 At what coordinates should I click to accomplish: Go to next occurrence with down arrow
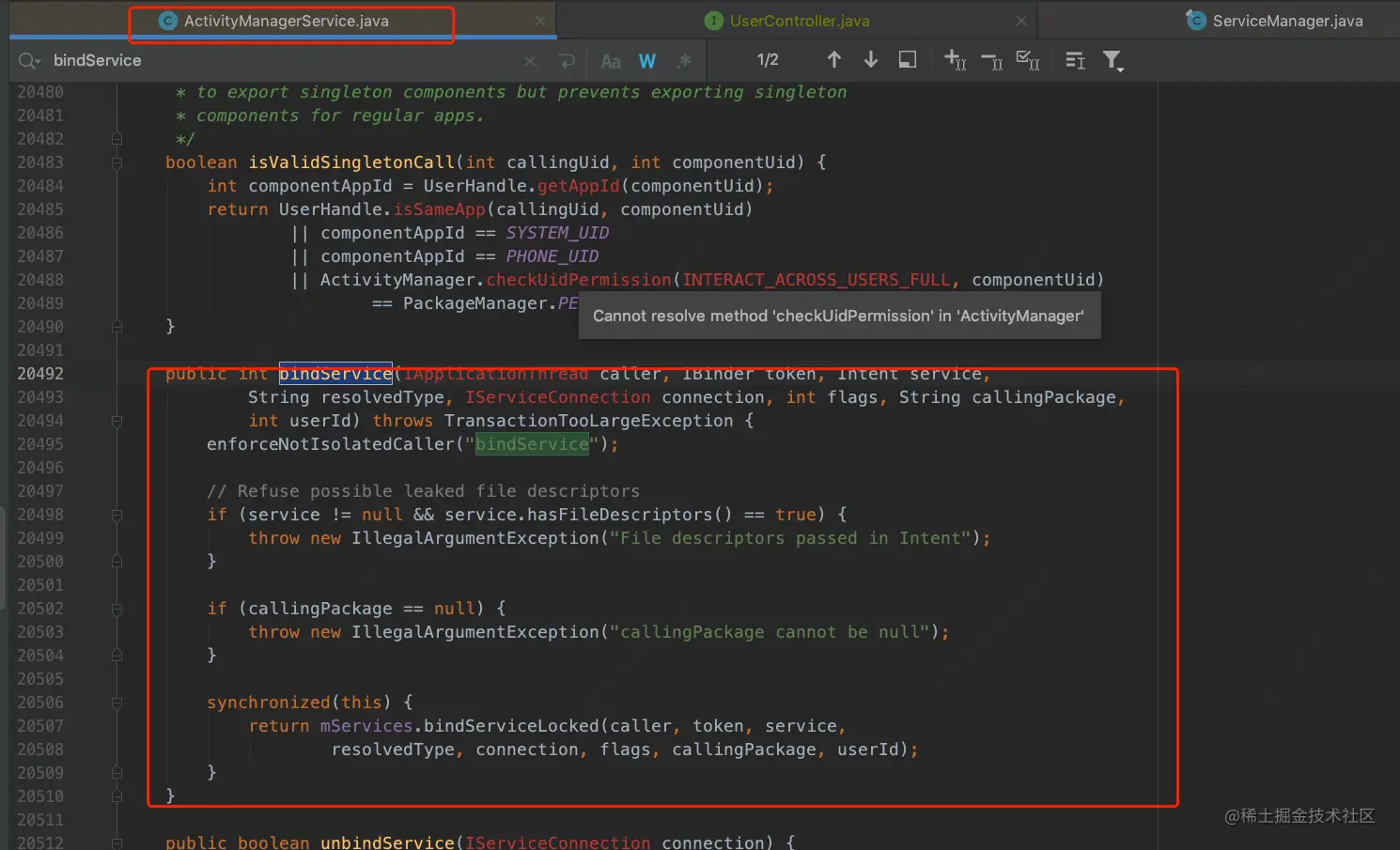(871, 60)
